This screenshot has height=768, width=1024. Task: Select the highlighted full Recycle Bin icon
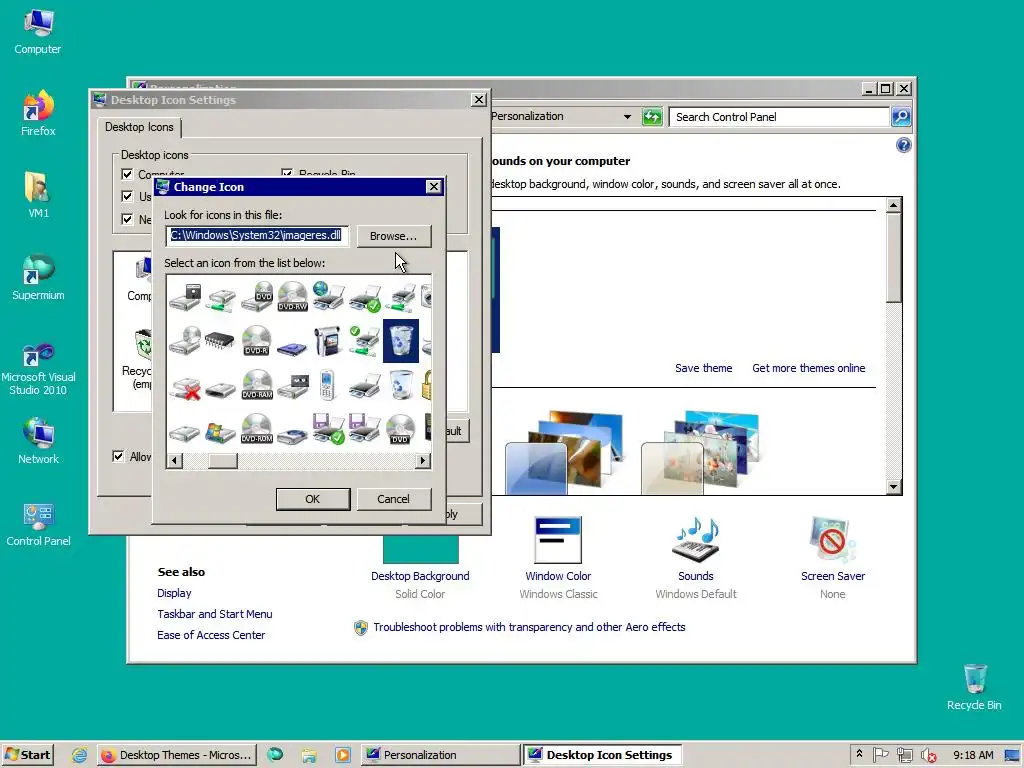[x=400, y=340]
